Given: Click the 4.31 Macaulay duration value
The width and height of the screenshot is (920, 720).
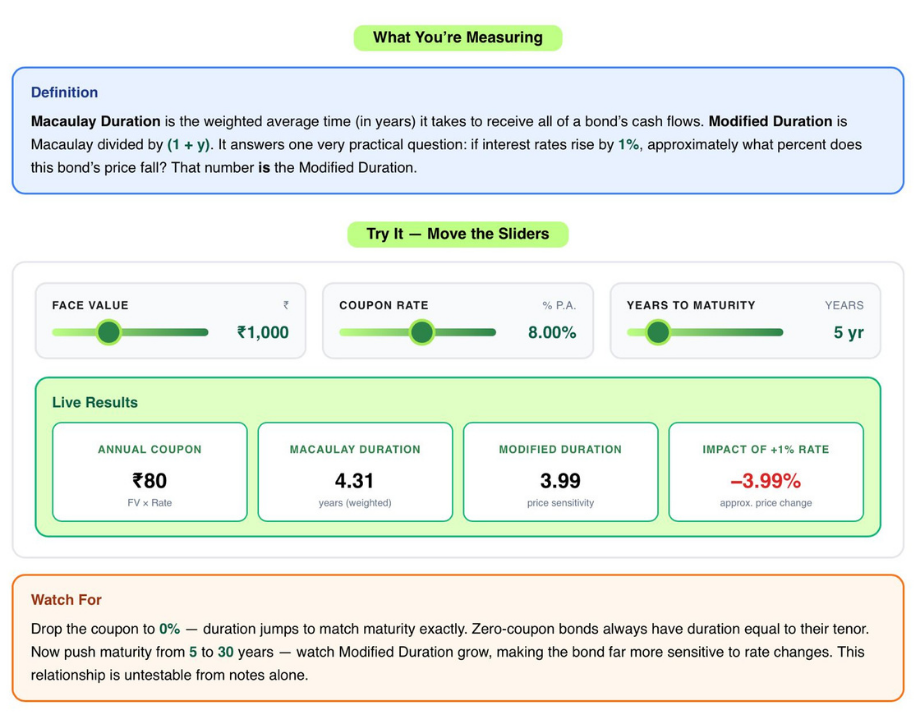Looking at the screenshot, I should 354,481.
